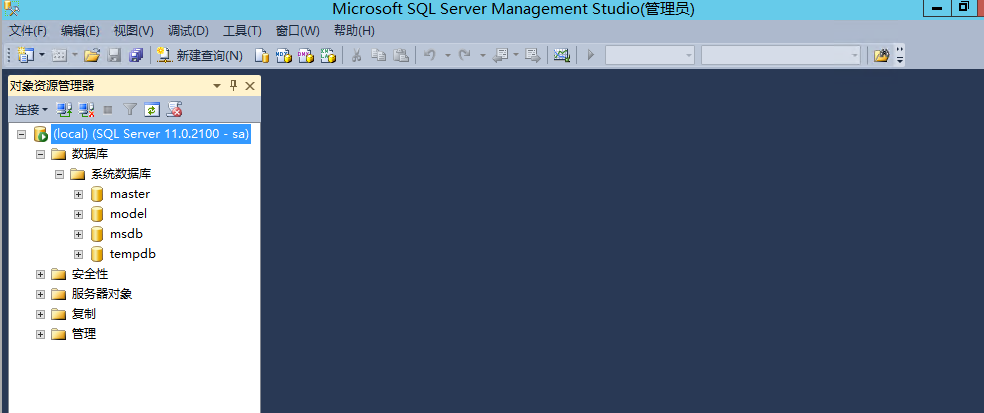This screenshot has height=413, width=984.
Task: Click the Start Debugging play icon
Action: pyautogui.click(x=591, y=56)
